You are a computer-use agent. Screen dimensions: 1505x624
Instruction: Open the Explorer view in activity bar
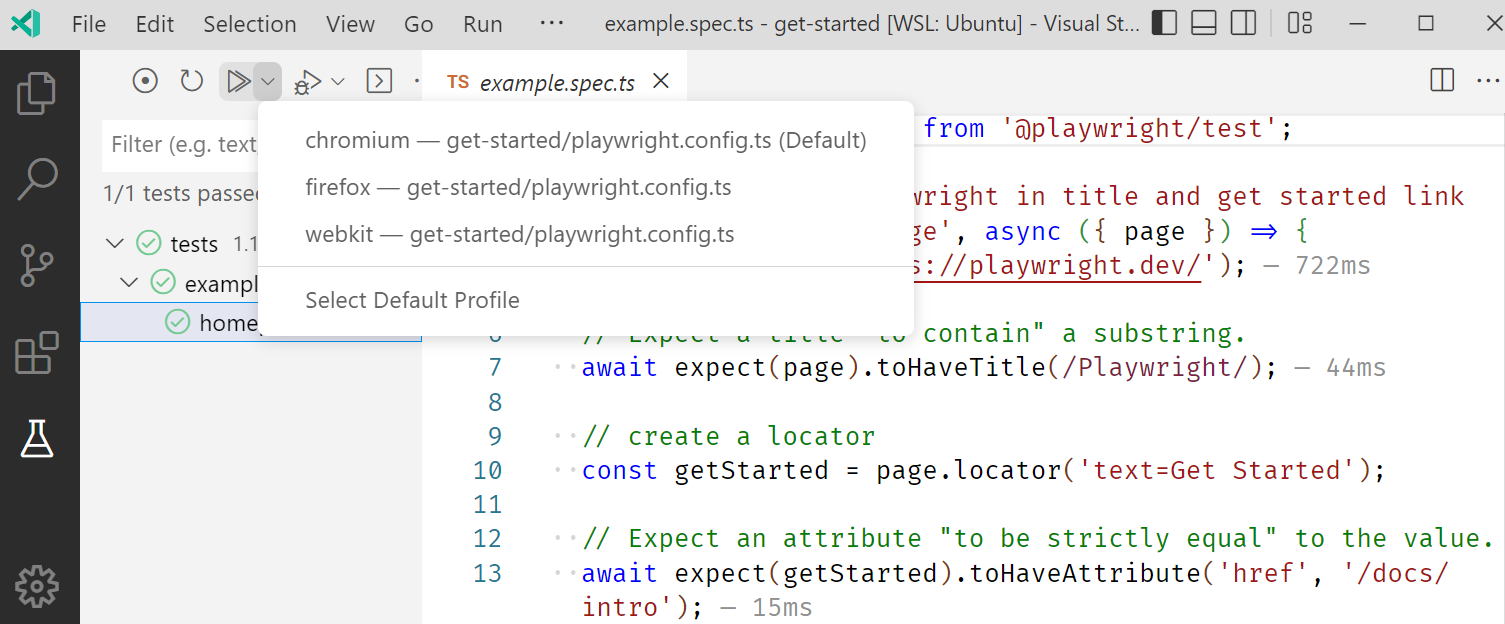37,92
